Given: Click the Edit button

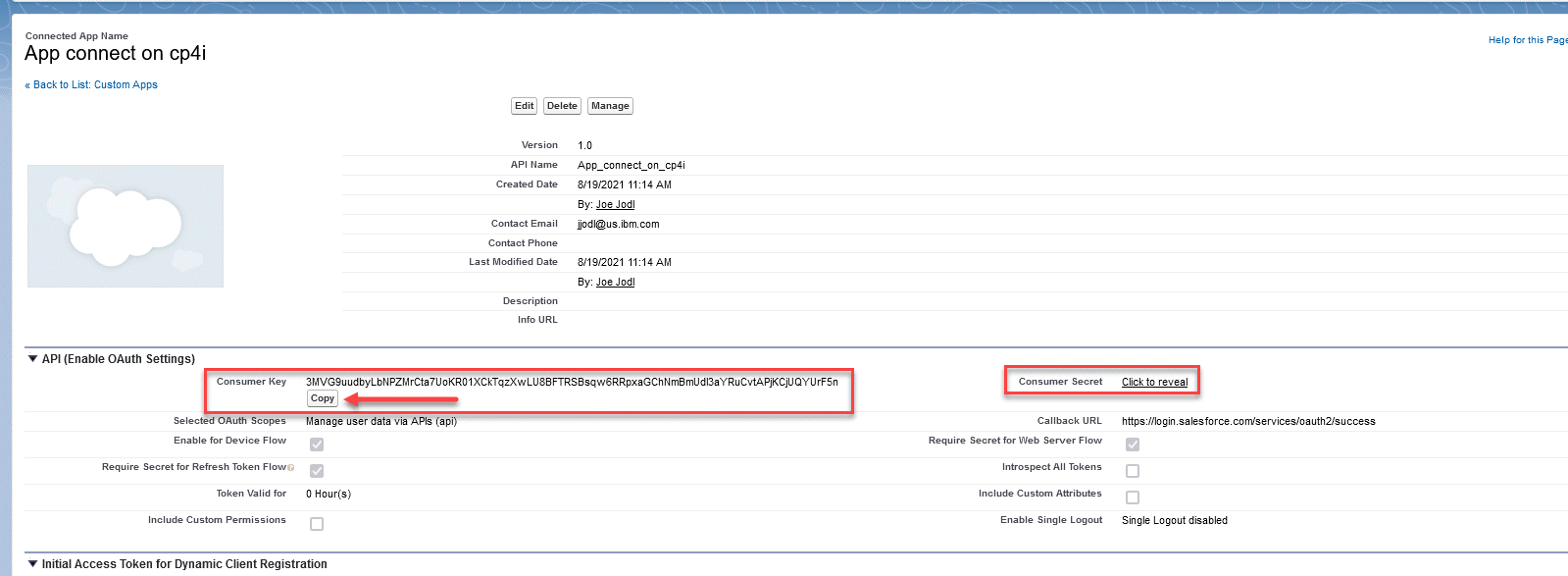Looking at the screenshot, I should click(525, 106).
